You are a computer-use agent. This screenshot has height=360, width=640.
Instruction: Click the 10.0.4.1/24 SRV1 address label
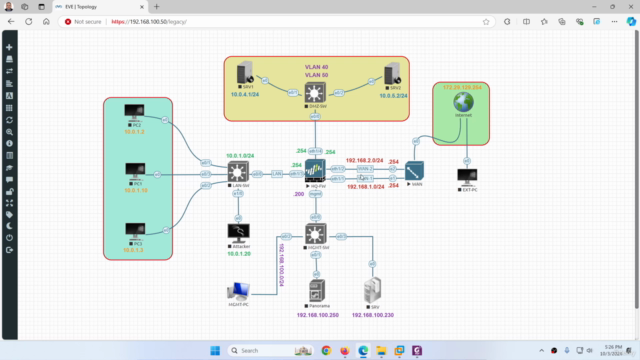pyautogui.click(x=245, y=94)
